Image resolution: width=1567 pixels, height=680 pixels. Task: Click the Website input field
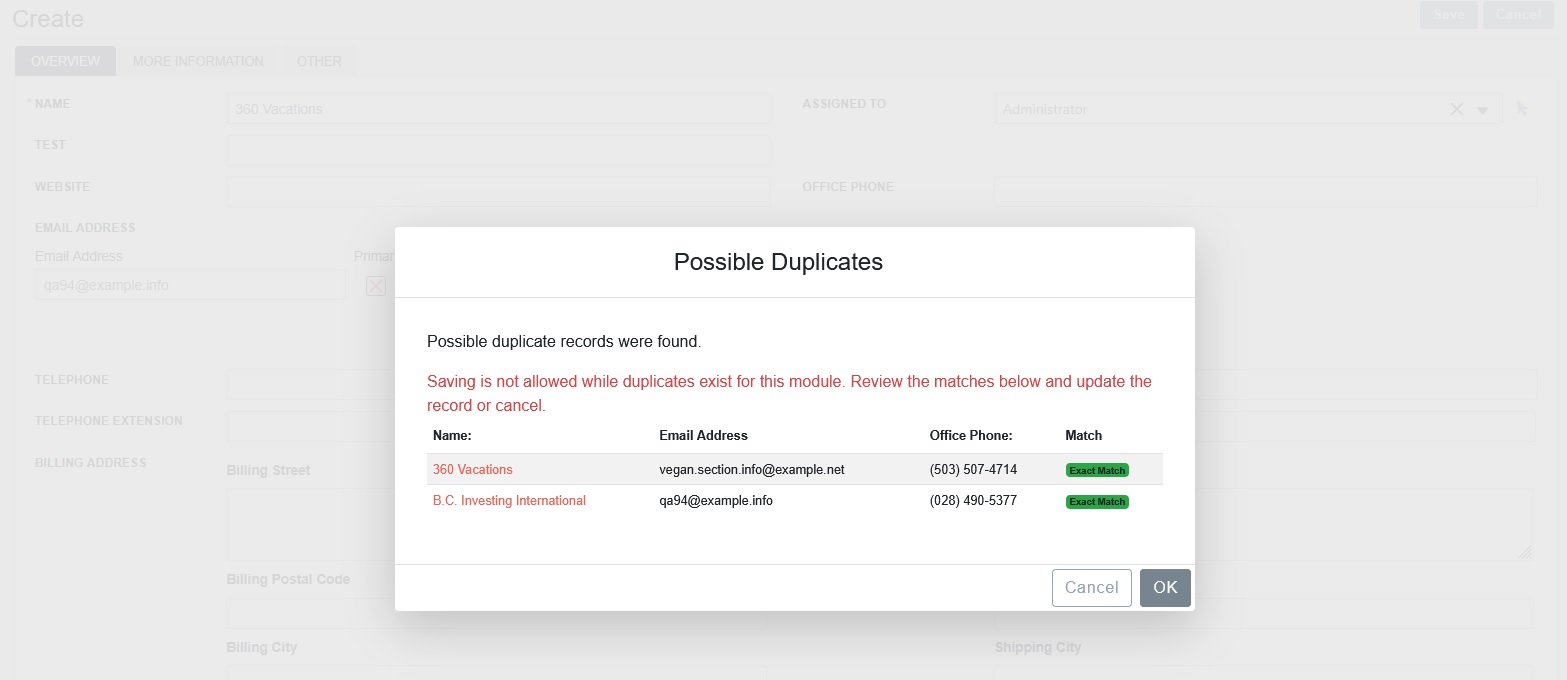point(499,191)
